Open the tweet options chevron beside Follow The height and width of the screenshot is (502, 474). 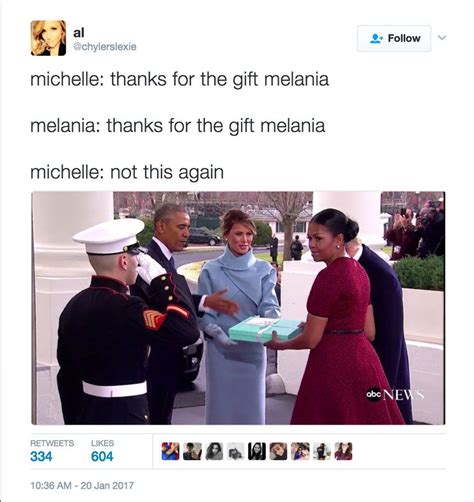(442, 38)
